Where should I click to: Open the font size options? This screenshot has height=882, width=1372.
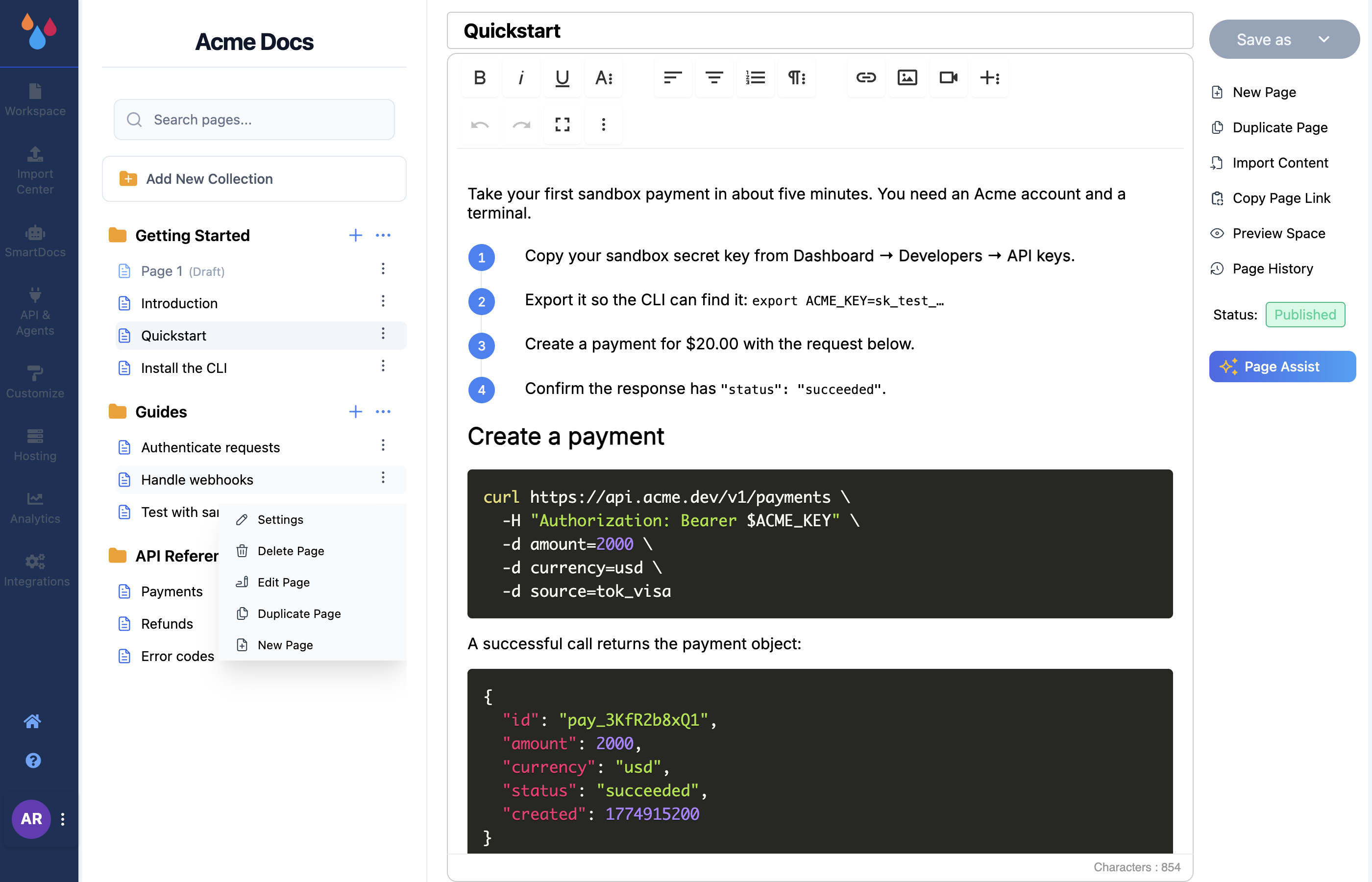604,77
